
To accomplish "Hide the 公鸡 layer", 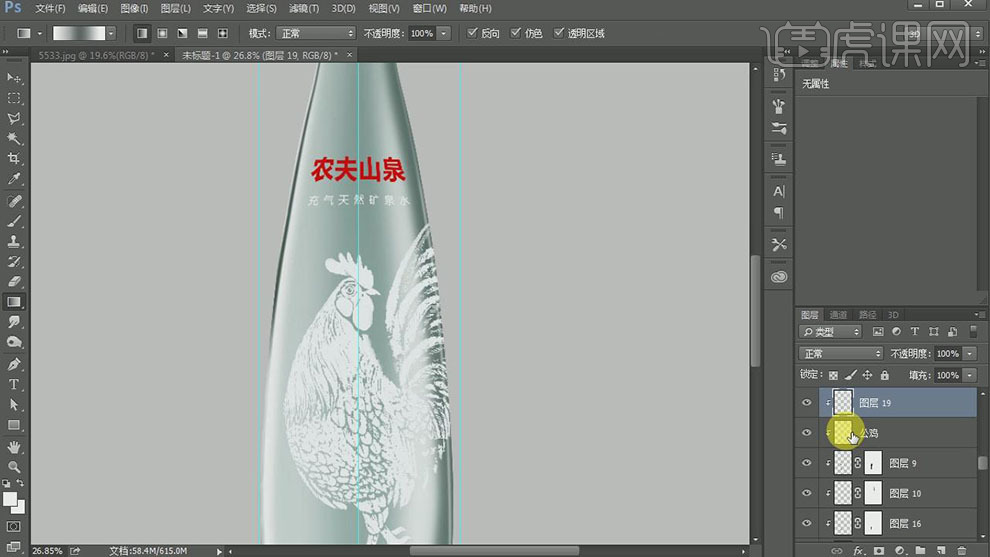I will pyautogui.click(x=806, y=433).
